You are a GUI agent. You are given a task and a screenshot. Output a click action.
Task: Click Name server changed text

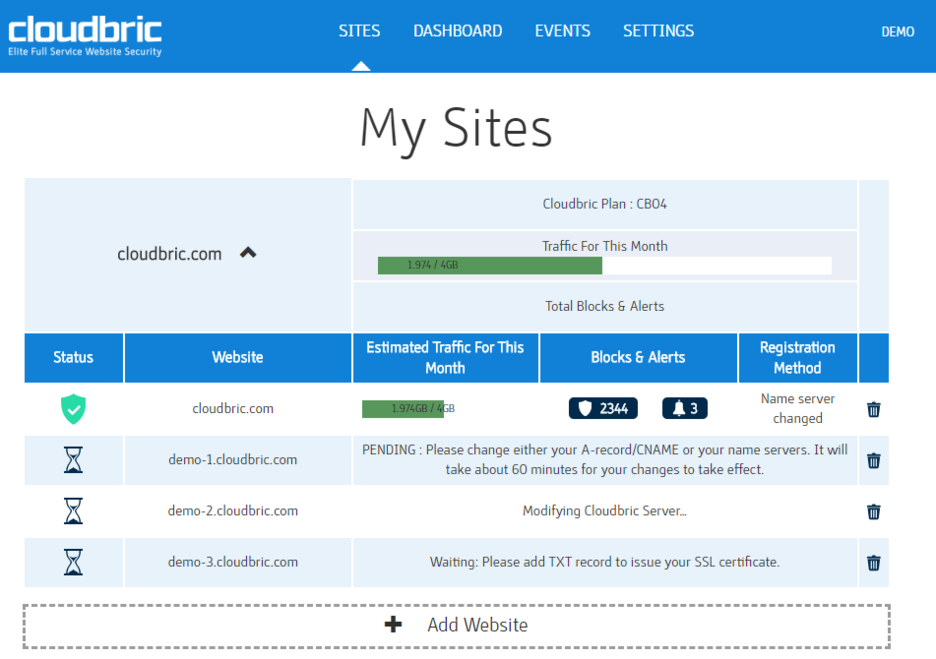coord(798,409)
